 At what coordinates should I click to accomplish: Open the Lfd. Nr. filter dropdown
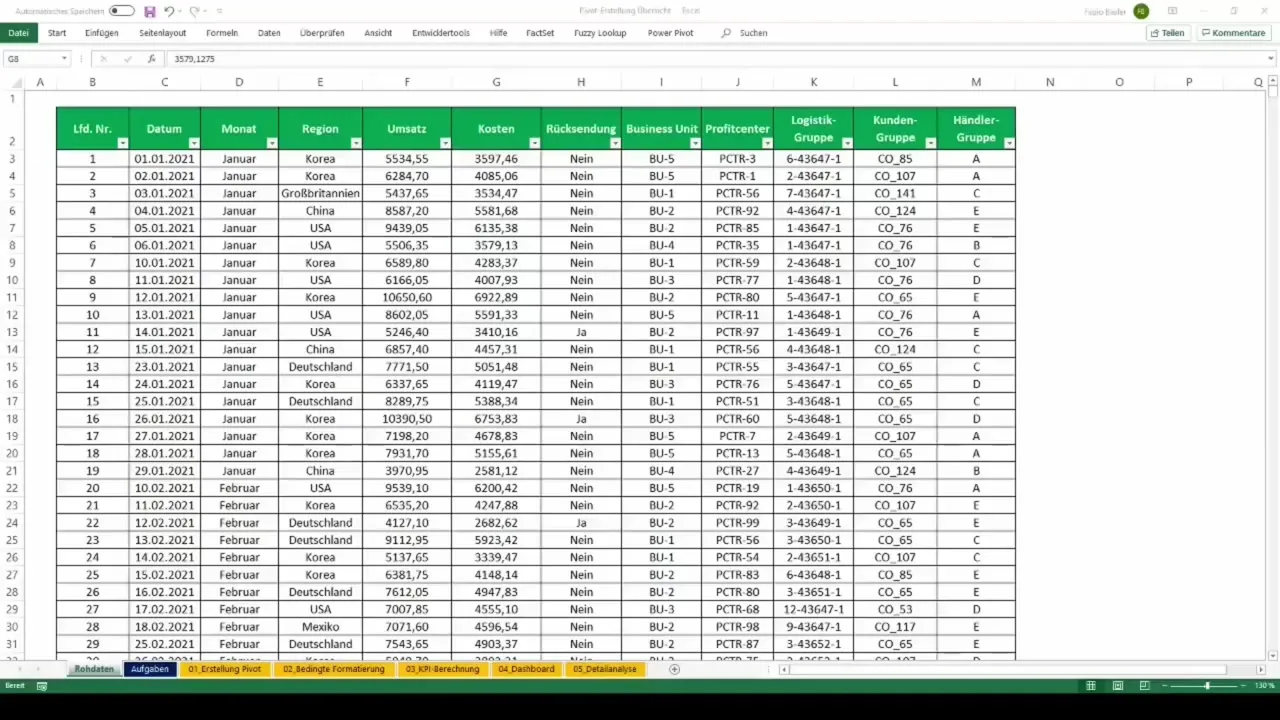click(123, 143)
